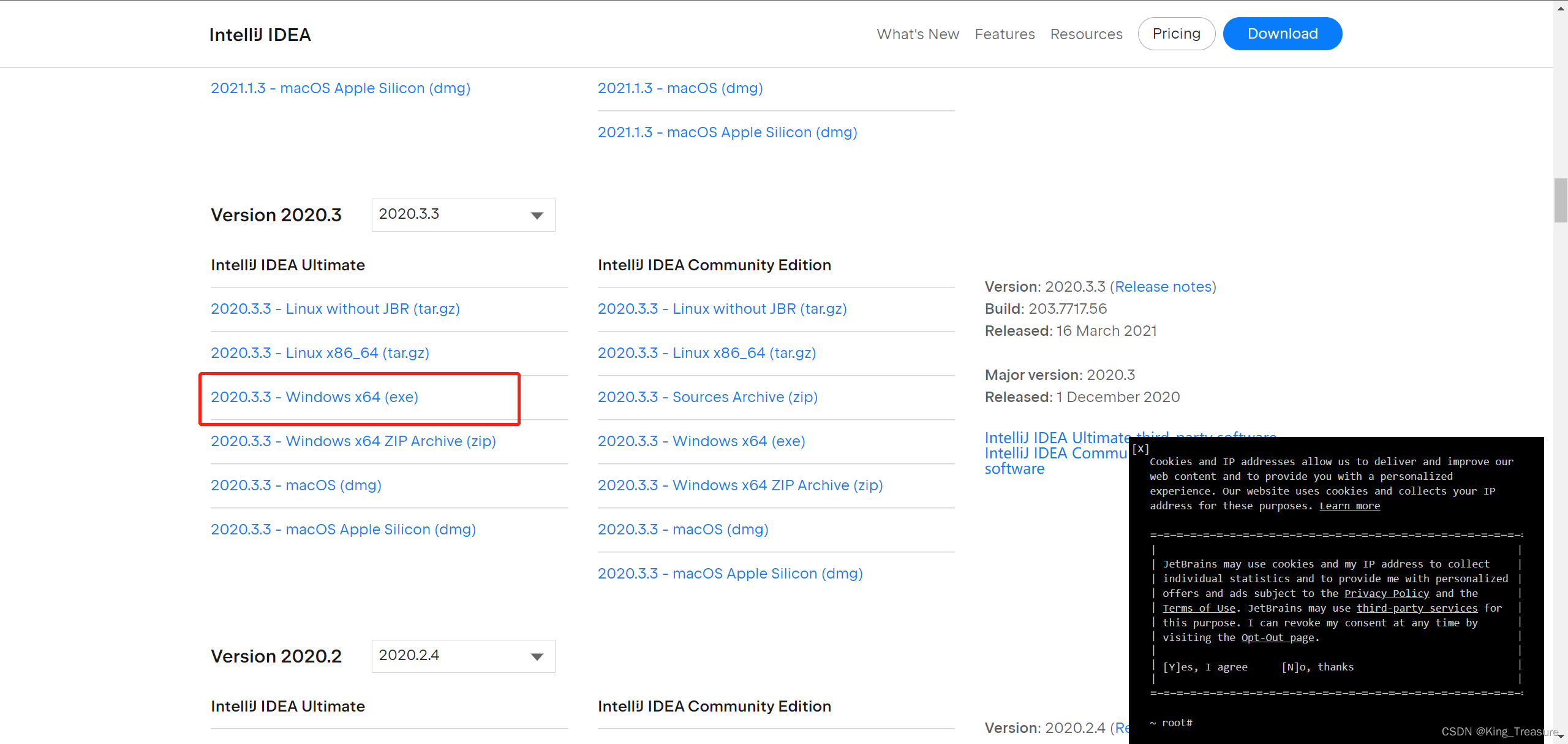
Task: Download Community 2020.3.3 macOS (dmg)
Action: 683,530
